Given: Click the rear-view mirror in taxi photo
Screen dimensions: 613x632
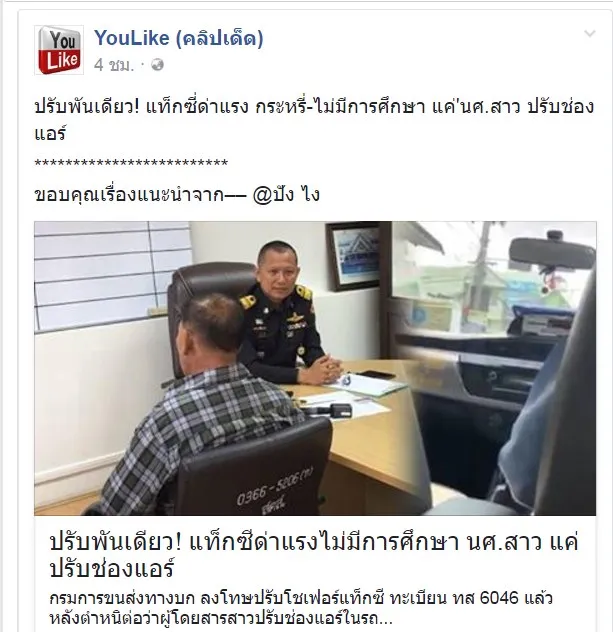Looking at the screenshot, I should (x=552, y=254).
